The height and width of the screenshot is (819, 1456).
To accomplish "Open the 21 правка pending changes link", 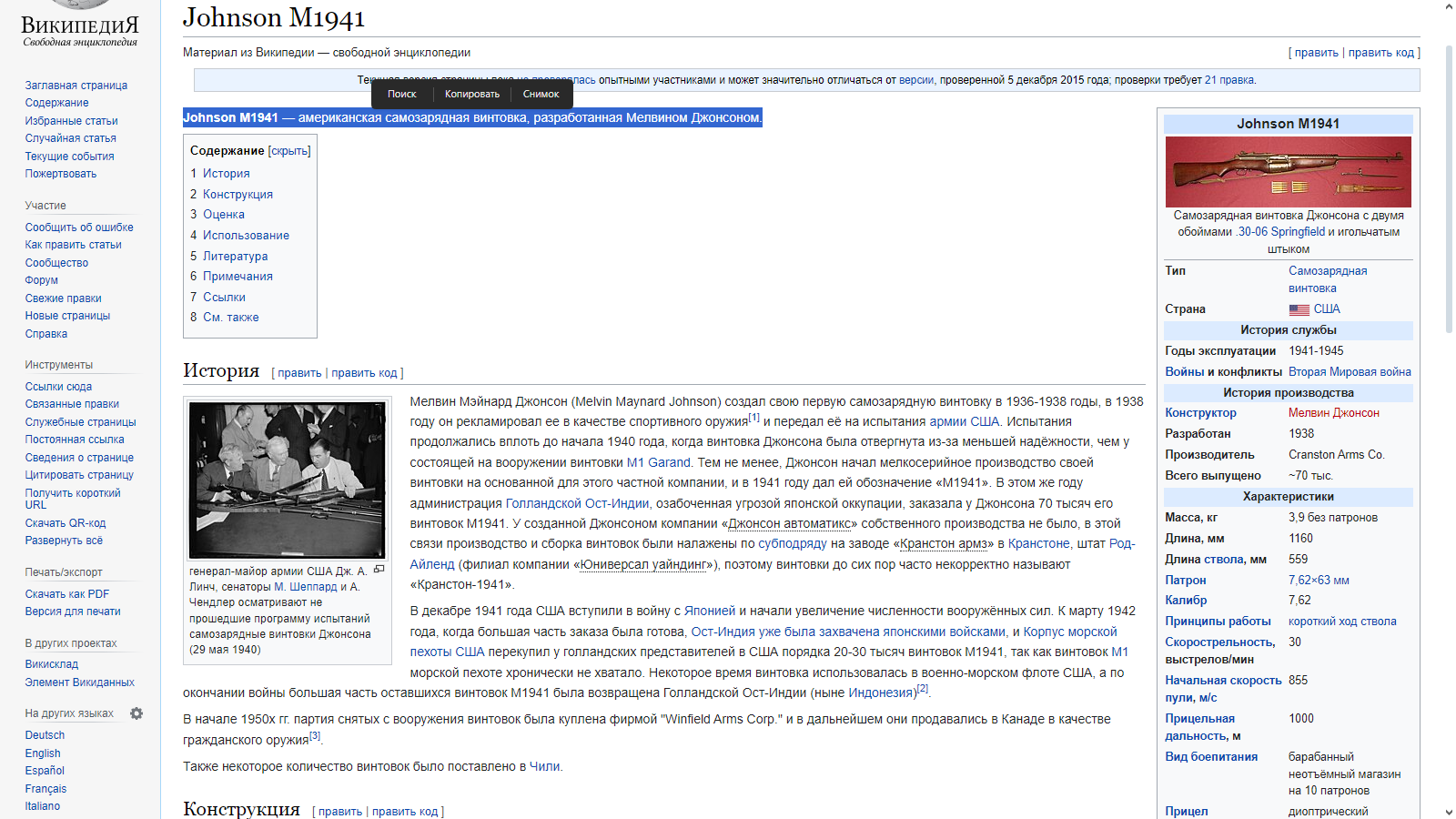I will coord(1228,80).
